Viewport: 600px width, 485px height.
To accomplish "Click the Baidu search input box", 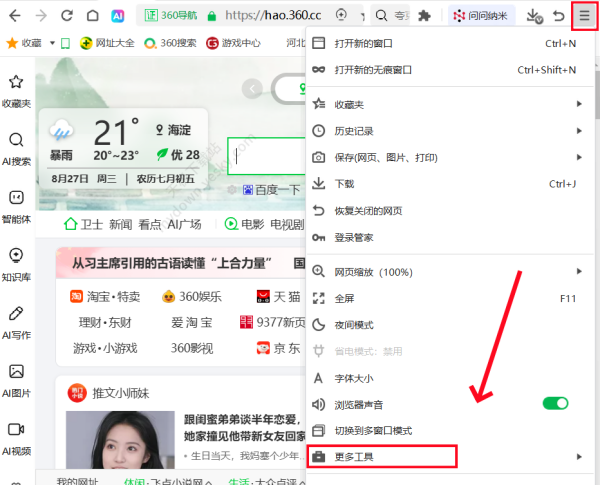I will (266, 156).
